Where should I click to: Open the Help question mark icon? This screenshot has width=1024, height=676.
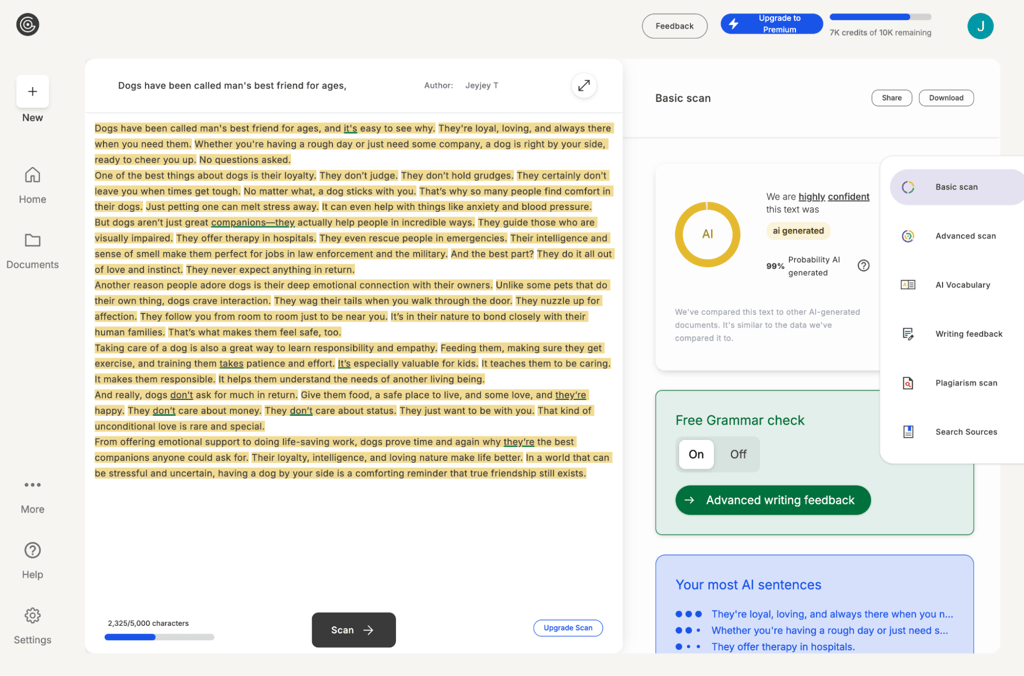32,551
